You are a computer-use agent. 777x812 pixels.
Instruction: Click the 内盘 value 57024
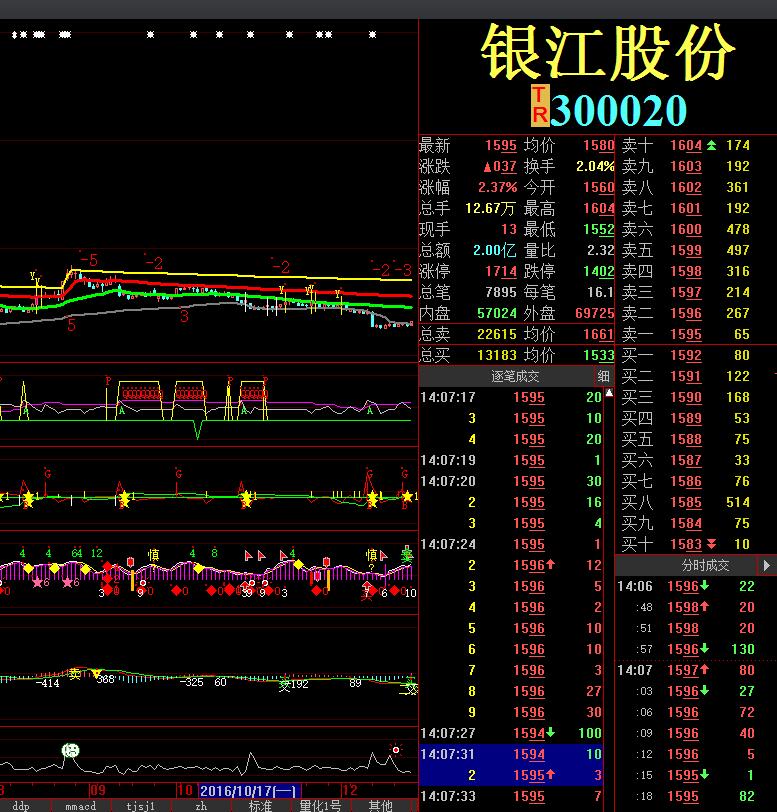pos(497,313)
